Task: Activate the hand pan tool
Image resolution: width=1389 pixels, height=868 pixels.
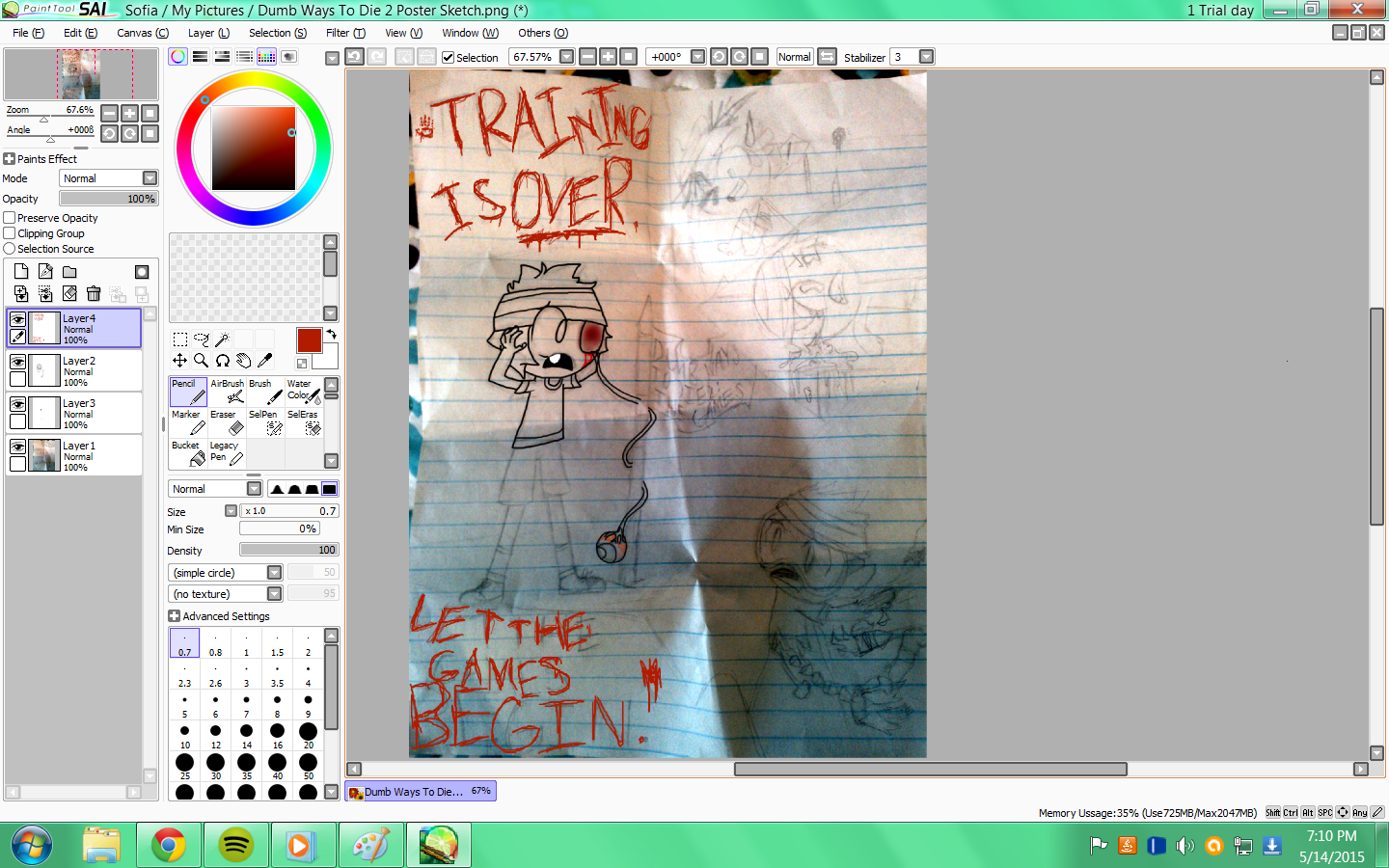Action: pos(243,361)
